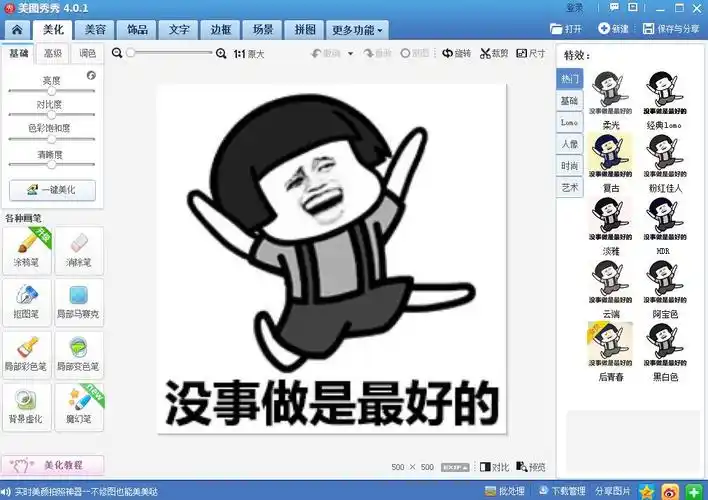Select the Lomo effects category

[x=569, y=122]
